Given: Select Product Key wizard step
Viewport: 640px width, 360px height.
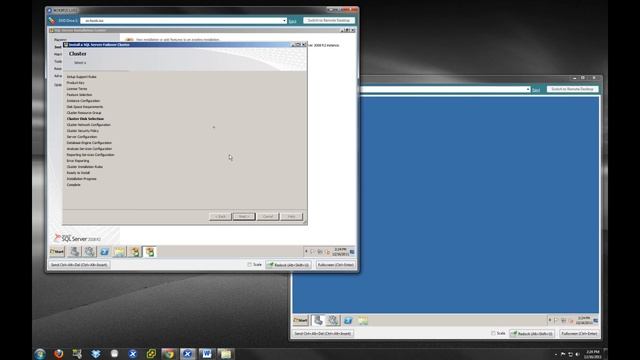Looking at the screenshot, I should coord(76,83).
